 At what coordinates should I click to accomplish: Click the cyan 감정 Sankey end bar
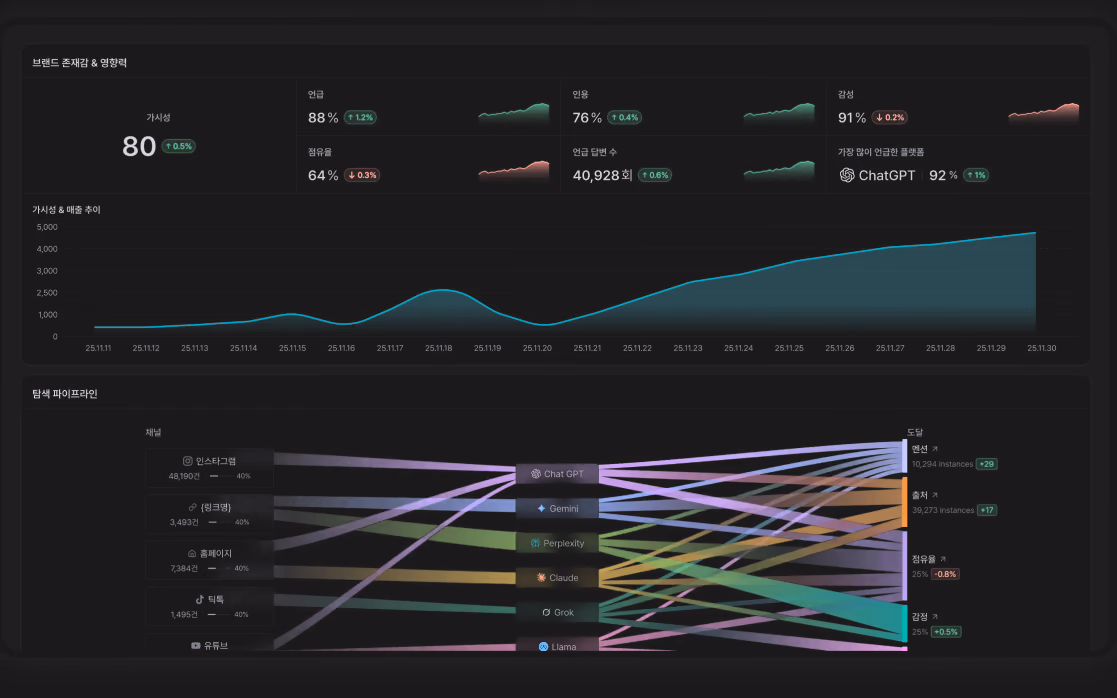click(x=905, y=623)
